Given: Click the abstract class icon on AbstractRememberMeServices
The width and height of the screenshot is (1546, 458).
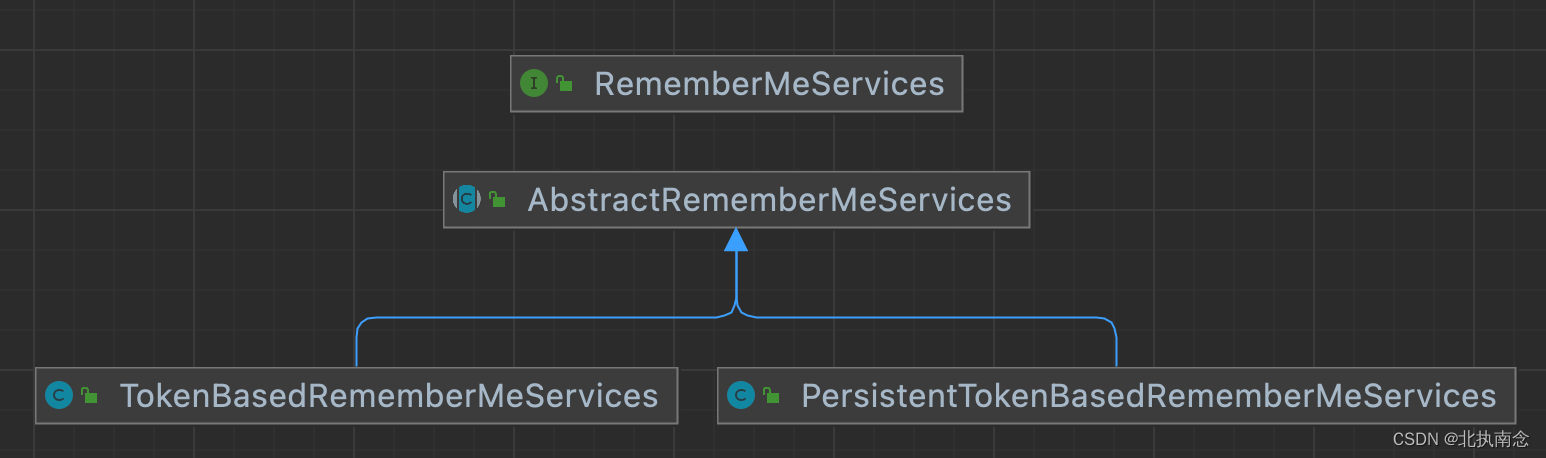Looking at the screenshot, I should 467,199.
